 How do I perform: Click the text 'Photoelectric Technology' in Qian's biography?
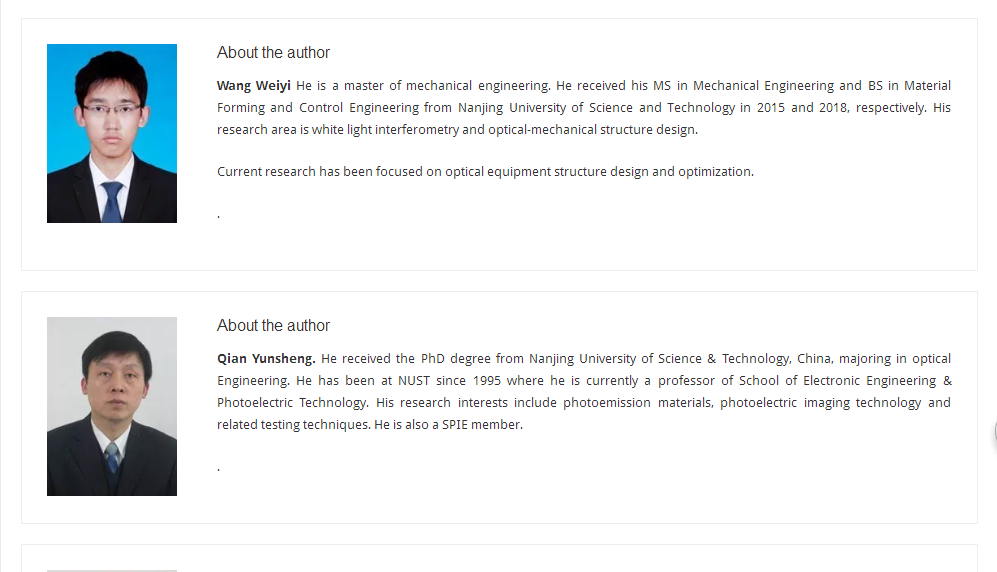tap(291, 403)
